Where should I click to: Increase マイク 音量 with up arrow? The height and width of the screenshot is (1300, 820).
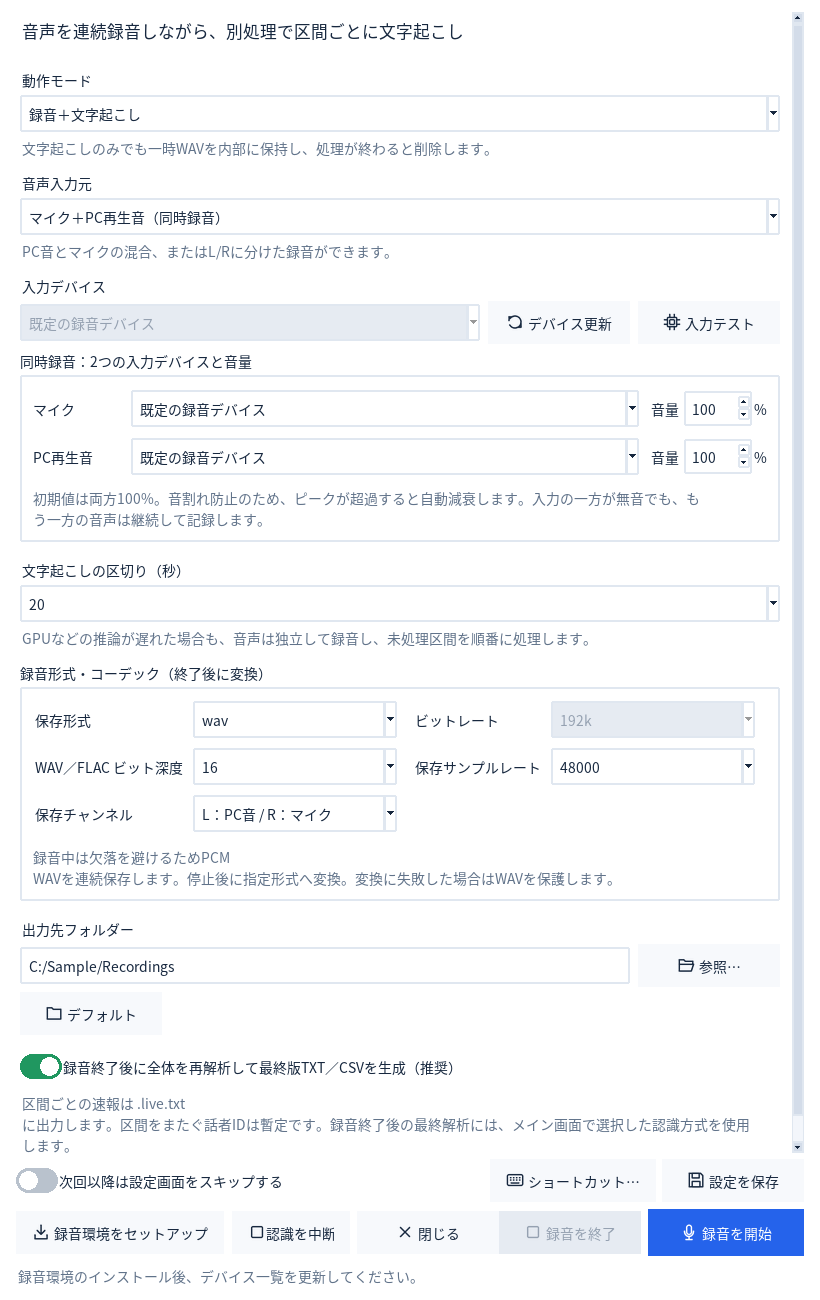pyautogui.click(x=743, y=403)
